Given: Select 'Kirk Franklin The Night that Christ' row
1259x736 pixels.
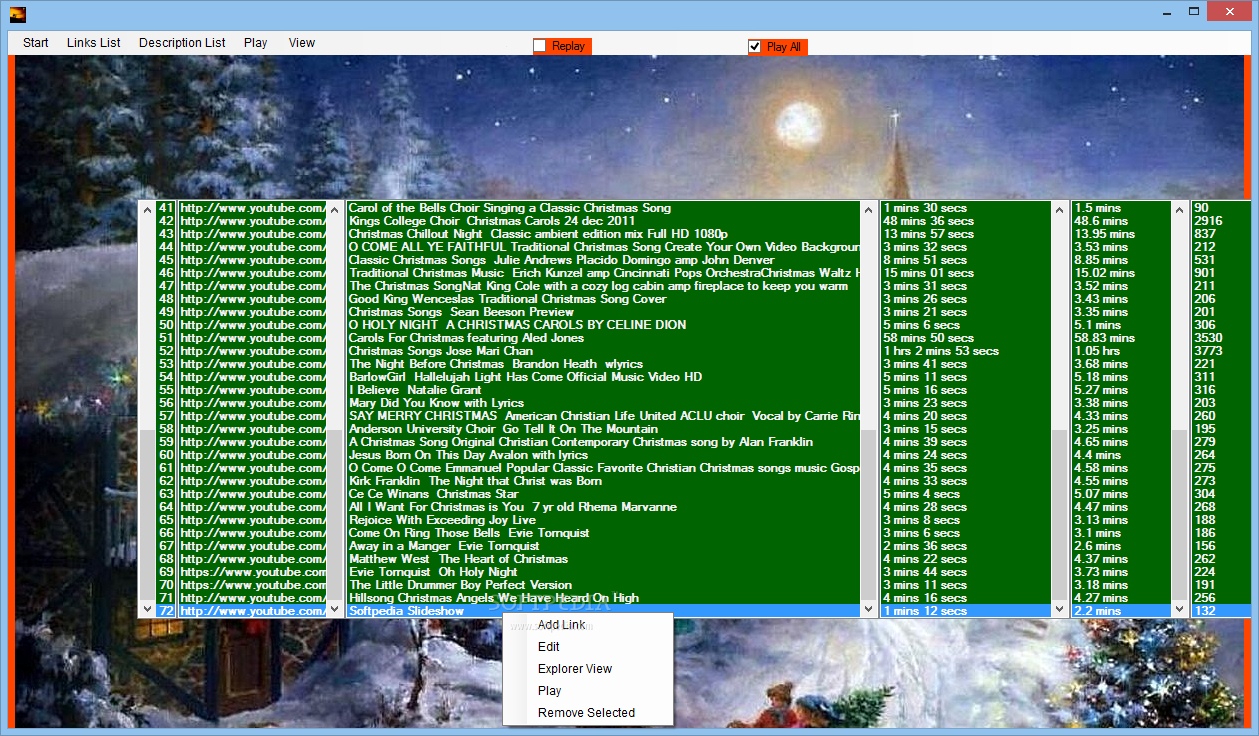Looking at the screenshot, I should 603,481.
